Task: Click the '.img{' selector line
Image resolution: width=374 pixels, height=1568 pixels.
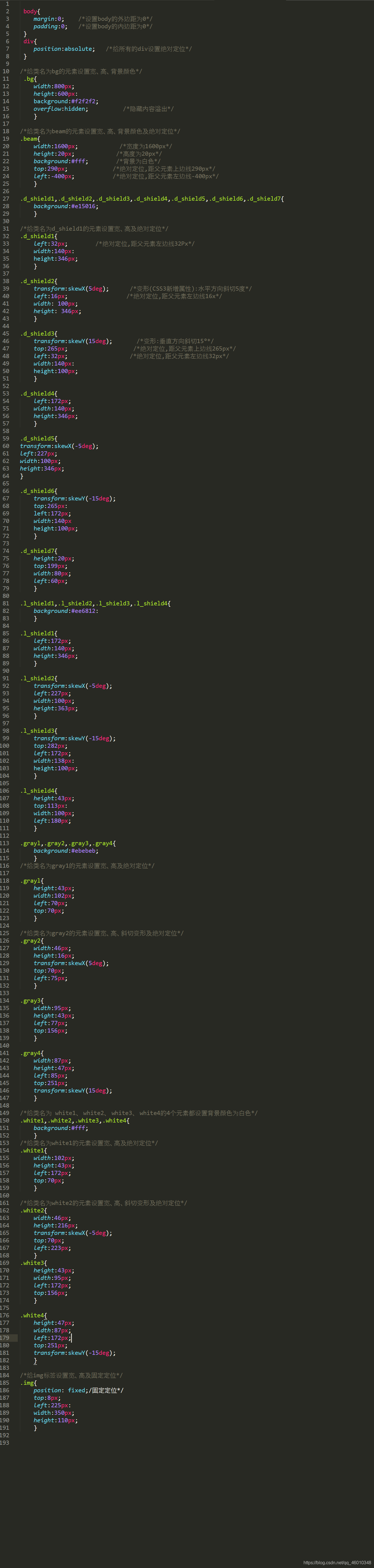Action: click(x=29, y=1382)
